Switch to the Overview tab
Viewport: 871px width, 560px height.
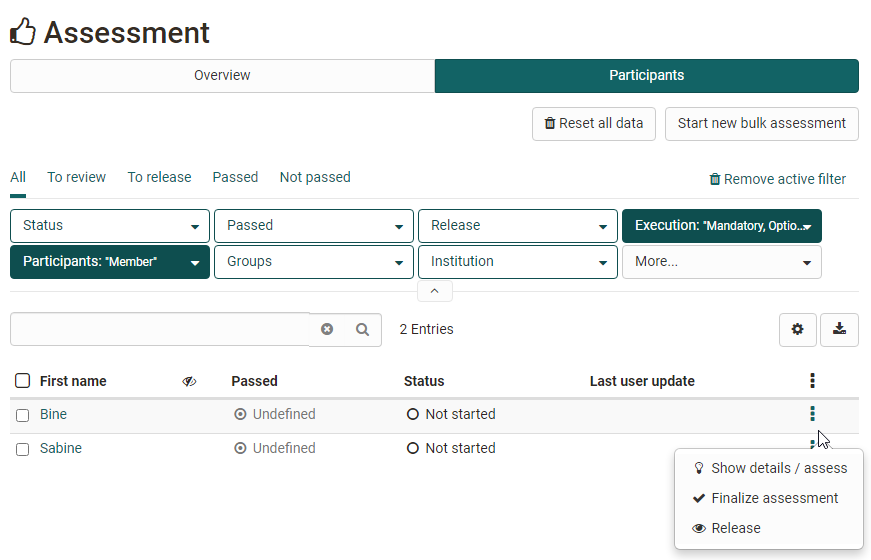[222, 76]
